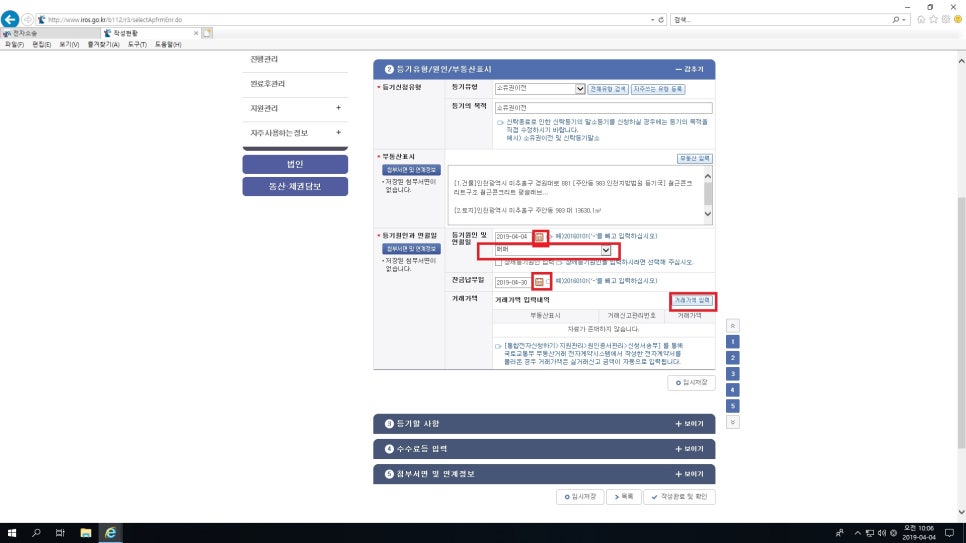
Task: Click the side navigator down double-chevron
Action: 733,422
